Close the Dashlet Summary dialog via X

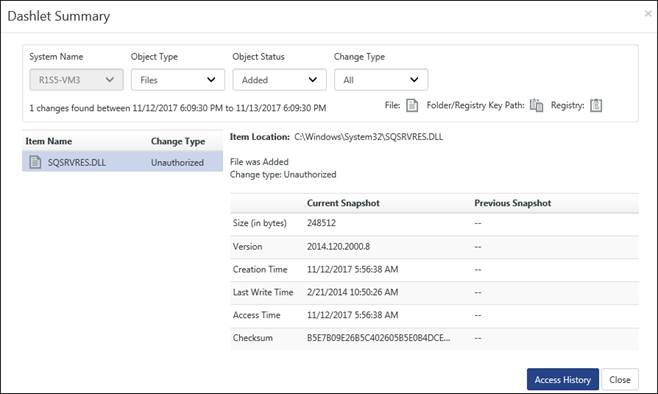[x=648, y=13]
